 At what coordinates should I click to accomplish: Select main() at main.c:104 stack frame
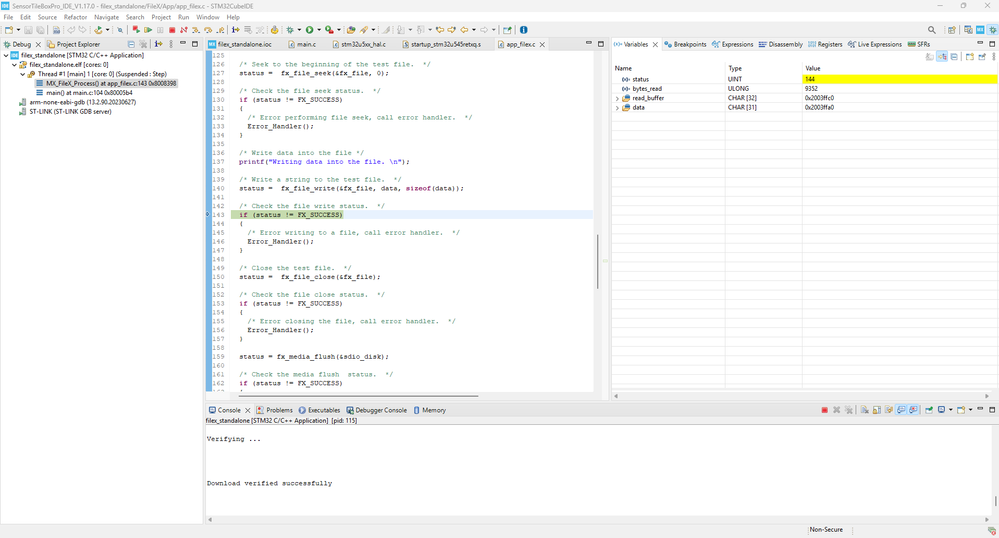tap(84, 93)
